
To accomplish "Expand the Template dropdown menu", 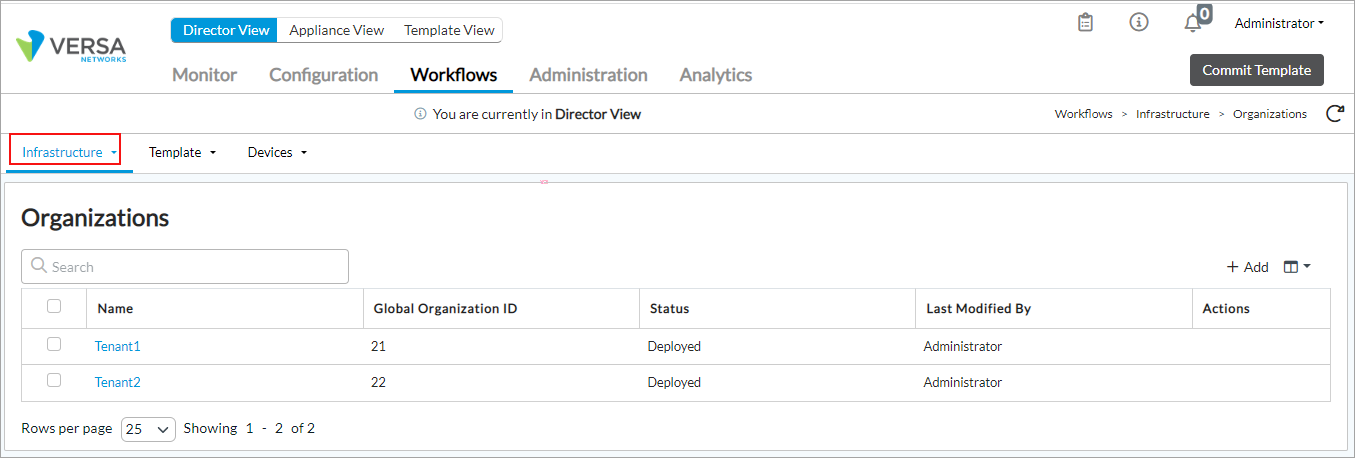I will pyautogui.click(x=182, y=153).
